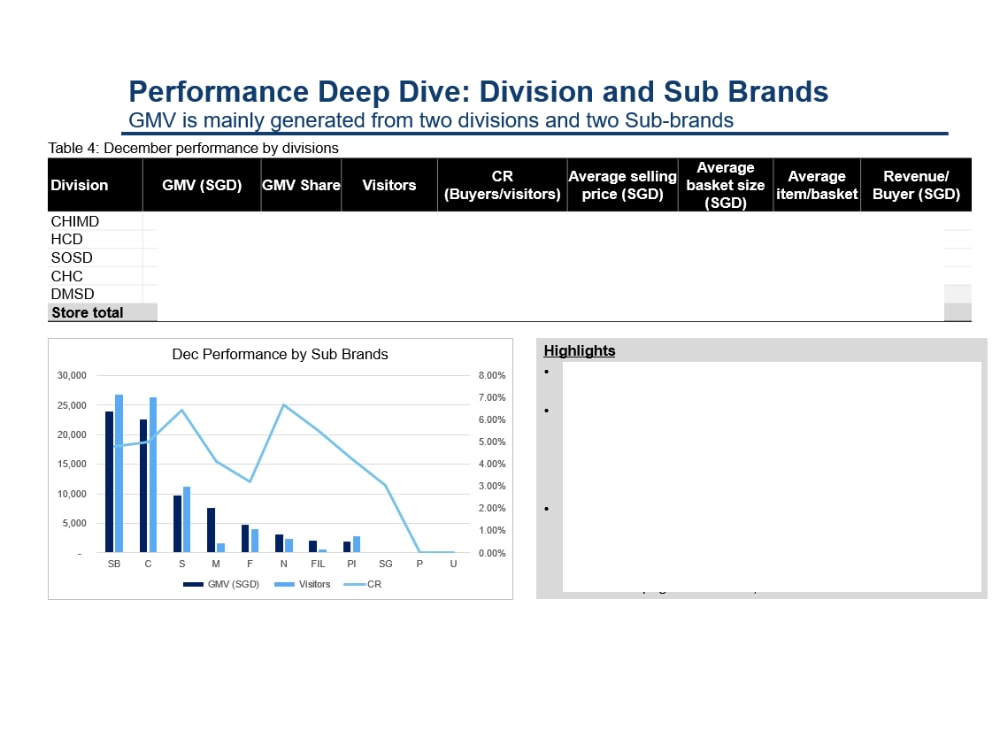Select the 'Store total' row label
Screen dimensions: 1000x750
tap(87, 312)
